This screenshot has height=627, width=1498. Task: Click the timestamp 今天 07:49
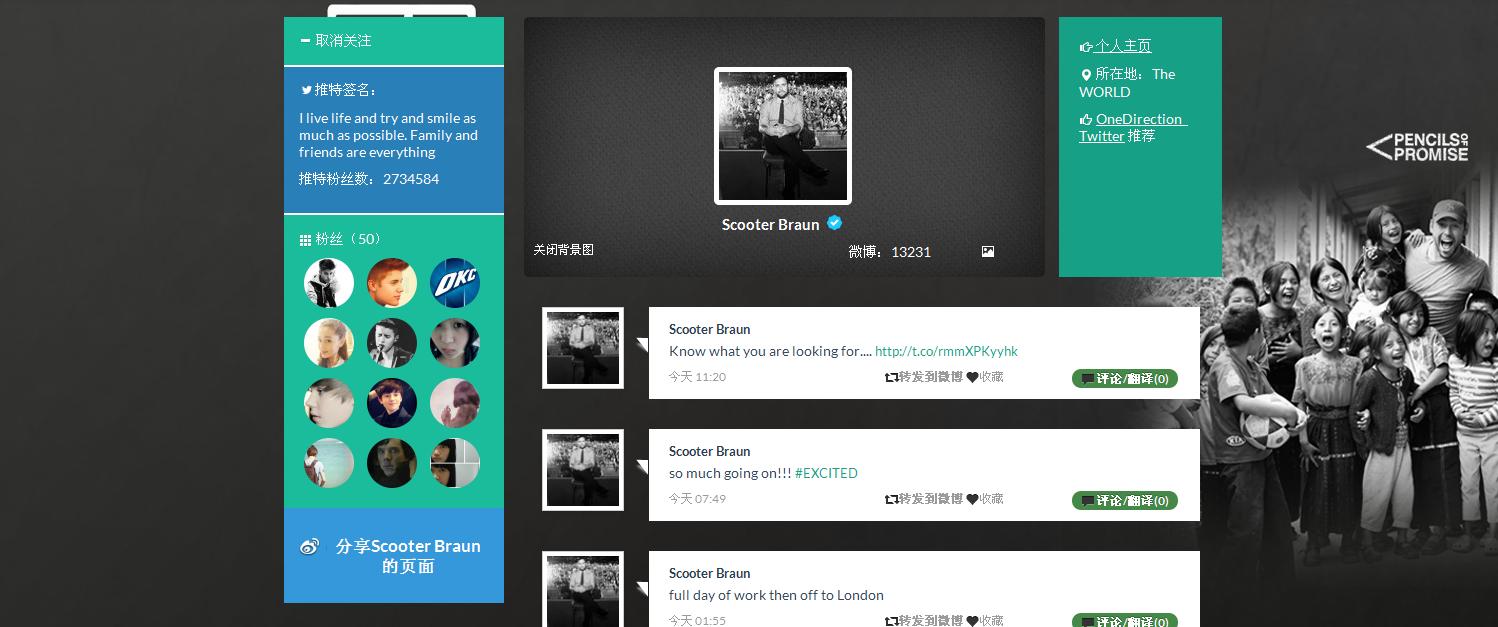[697, 499]
